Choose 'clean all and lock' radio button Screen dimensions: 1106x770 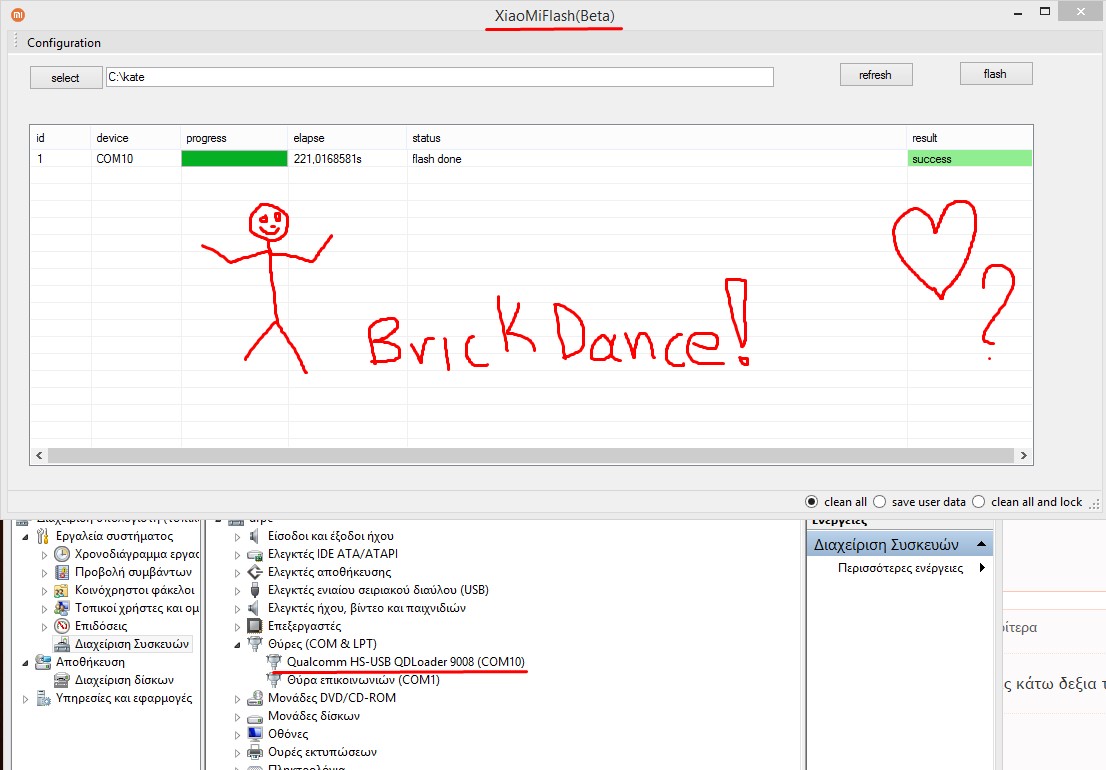pyautogui.click(x=979, y=502)
